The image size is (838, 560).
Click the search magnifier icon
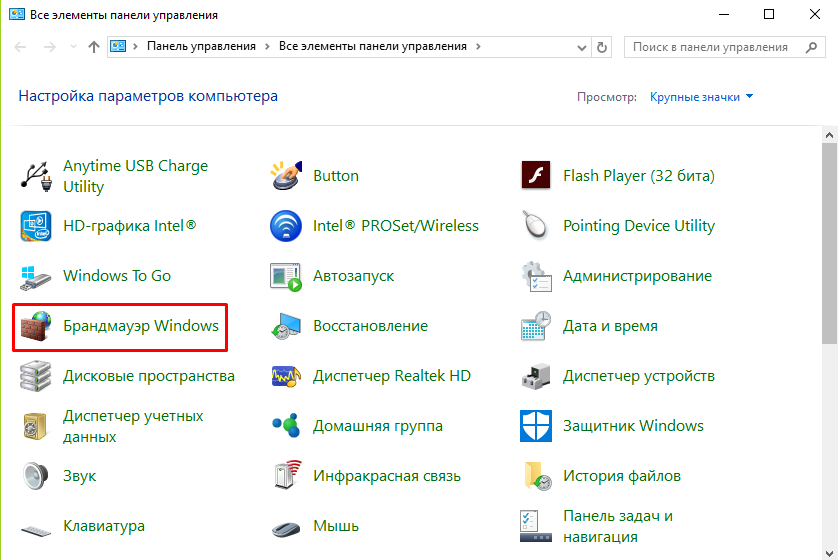811,47
